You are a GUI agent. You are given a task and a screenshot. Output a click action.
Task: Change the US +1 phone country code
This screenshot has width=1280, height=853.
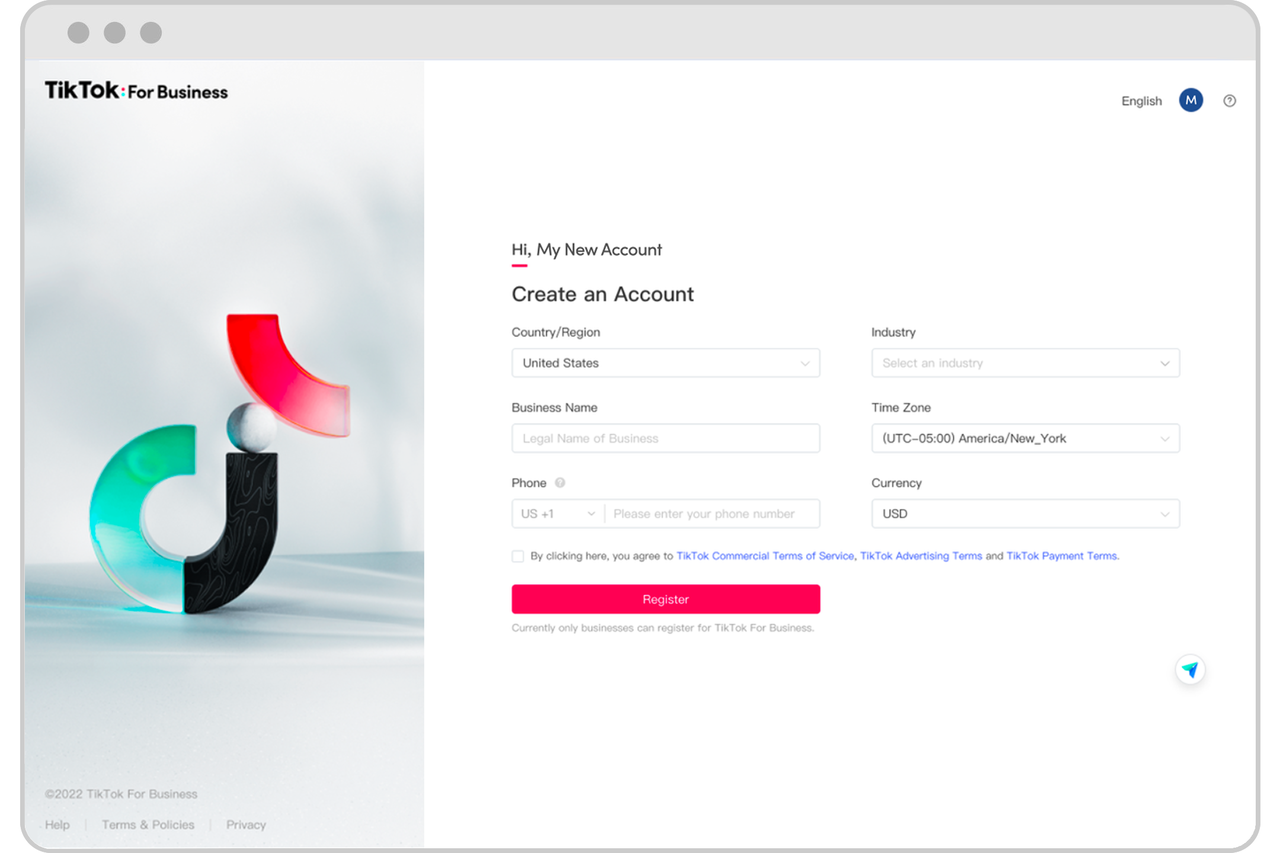click(558, 514)
